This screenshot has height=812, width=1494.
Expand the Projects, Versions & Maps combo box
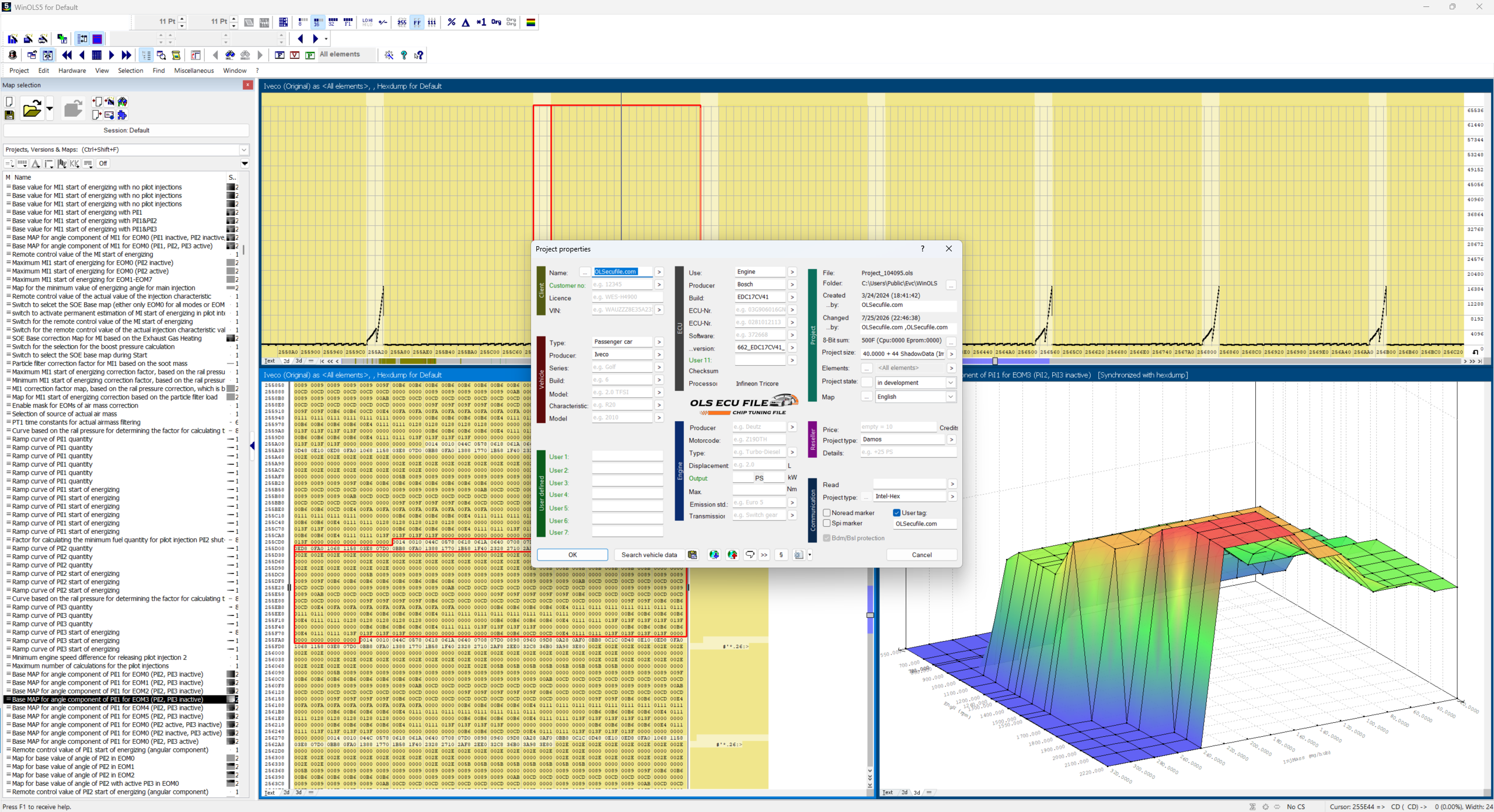[244, 150]
